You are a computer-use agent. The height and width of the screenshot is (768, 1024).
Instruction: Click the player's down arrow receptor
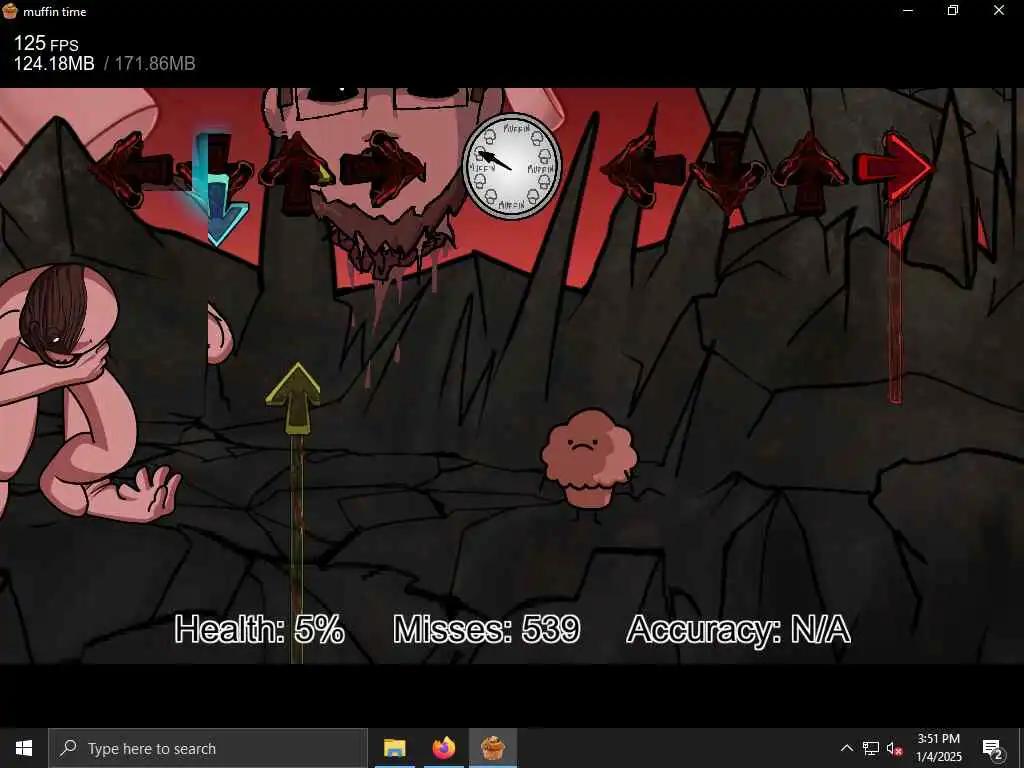pos(728,173)
